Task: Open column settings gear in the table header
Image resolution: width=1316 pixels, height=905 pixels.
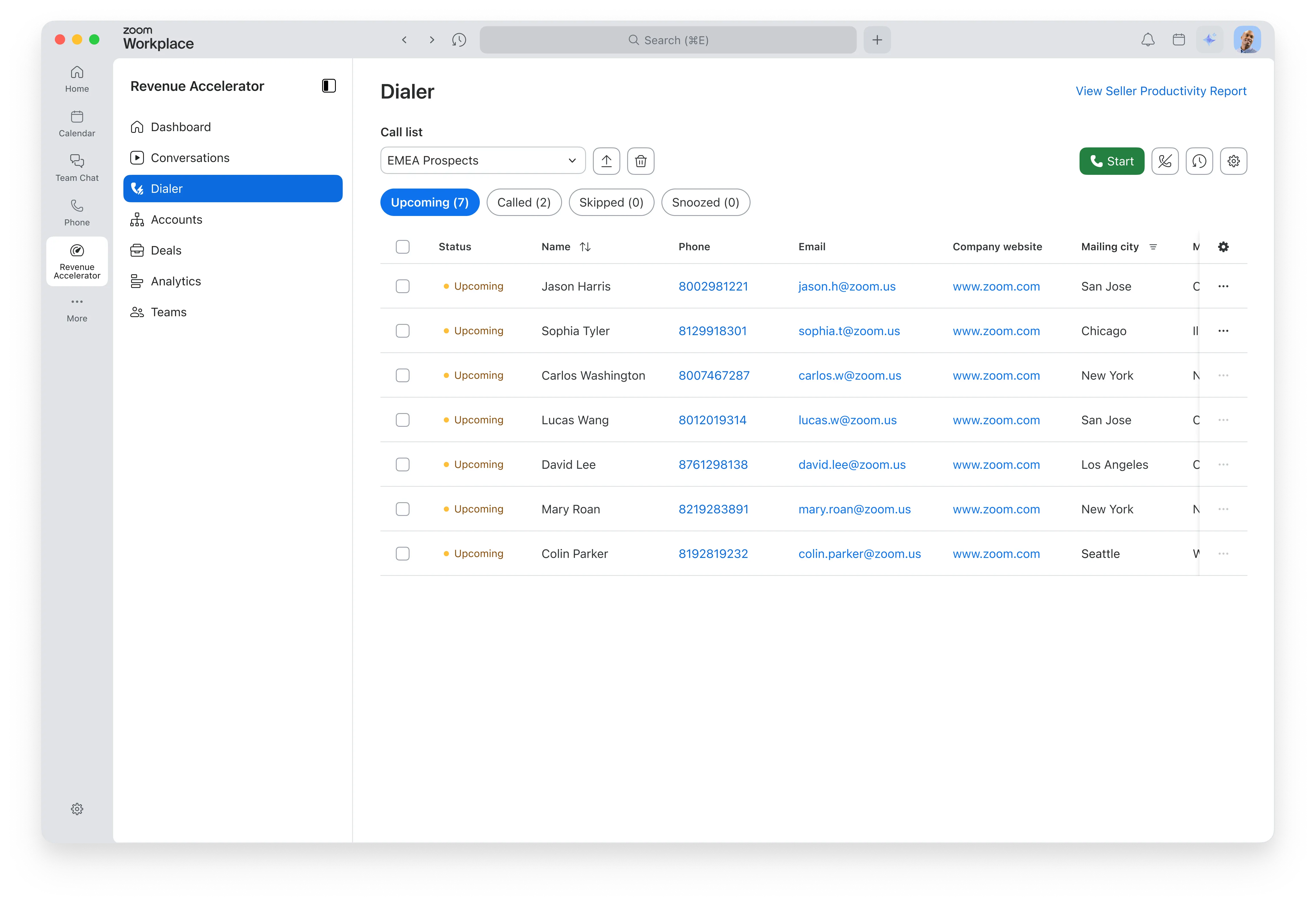Action: [x=1224, y=247]
